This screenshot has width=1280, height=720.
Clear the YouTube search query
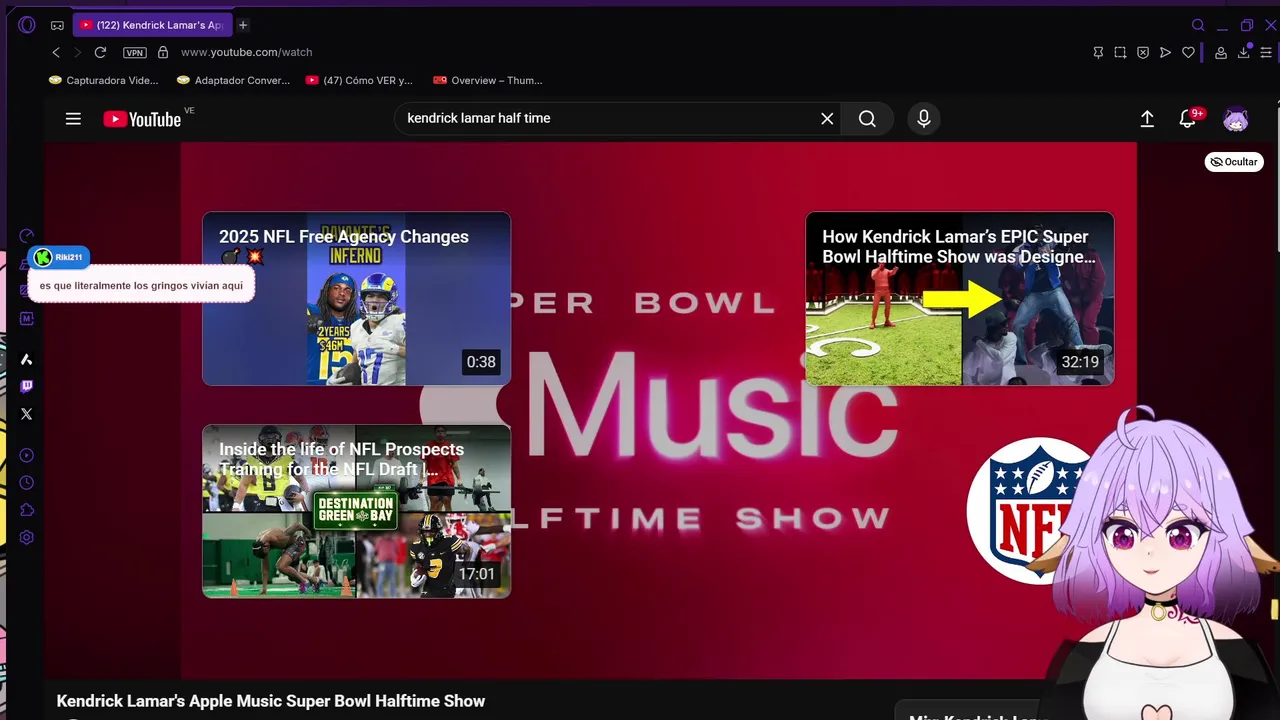point(827,118)
